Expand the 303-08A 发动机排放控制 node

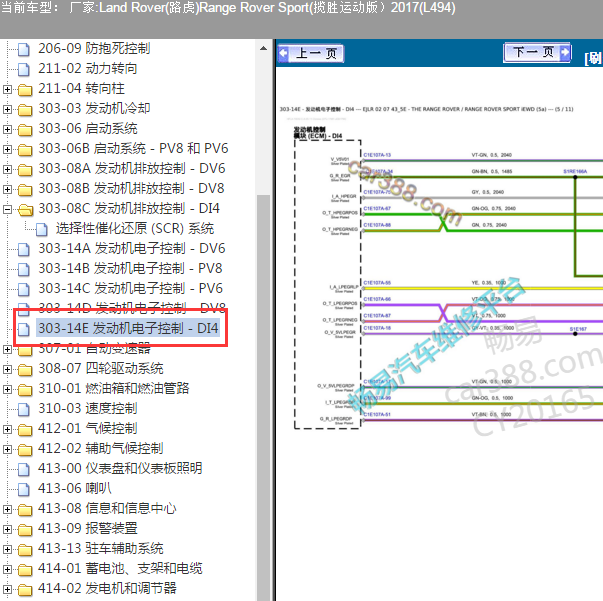7,169
